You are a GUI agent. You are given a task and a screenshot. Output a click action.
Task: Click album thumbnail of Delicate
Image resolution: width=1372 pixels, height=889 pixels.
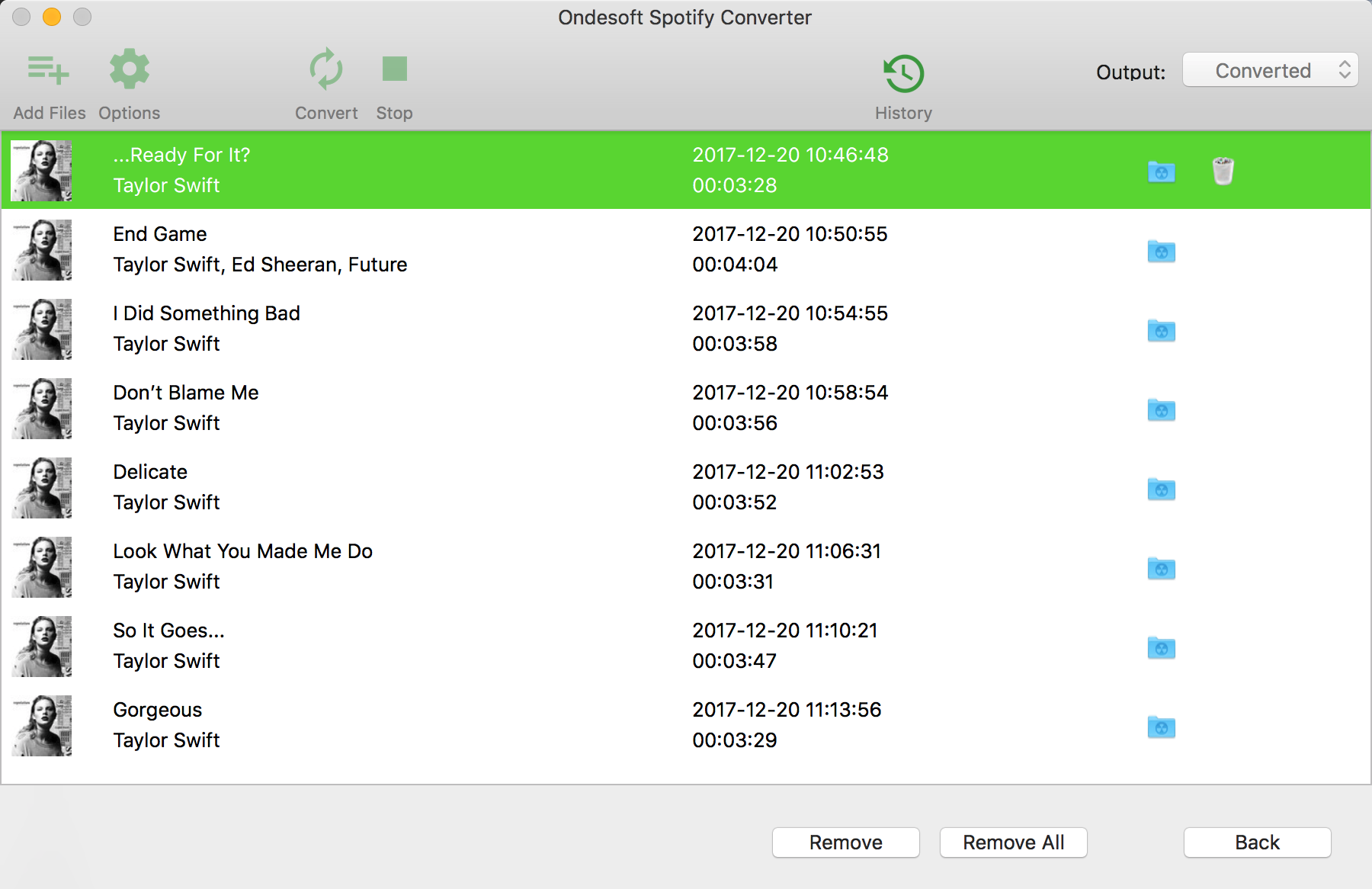42,488
